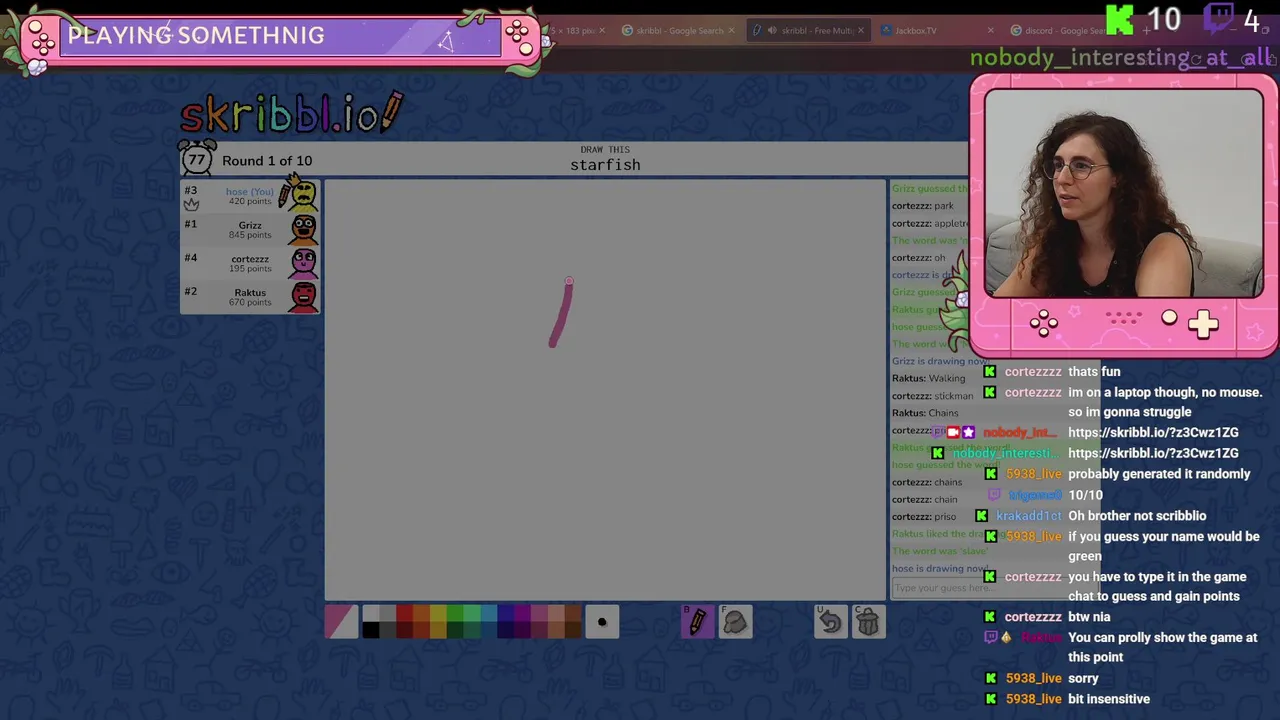Close the 'skribbl - Free Multi' tab
This screenshot has height=720, width=1280.
tap(861, 30)
